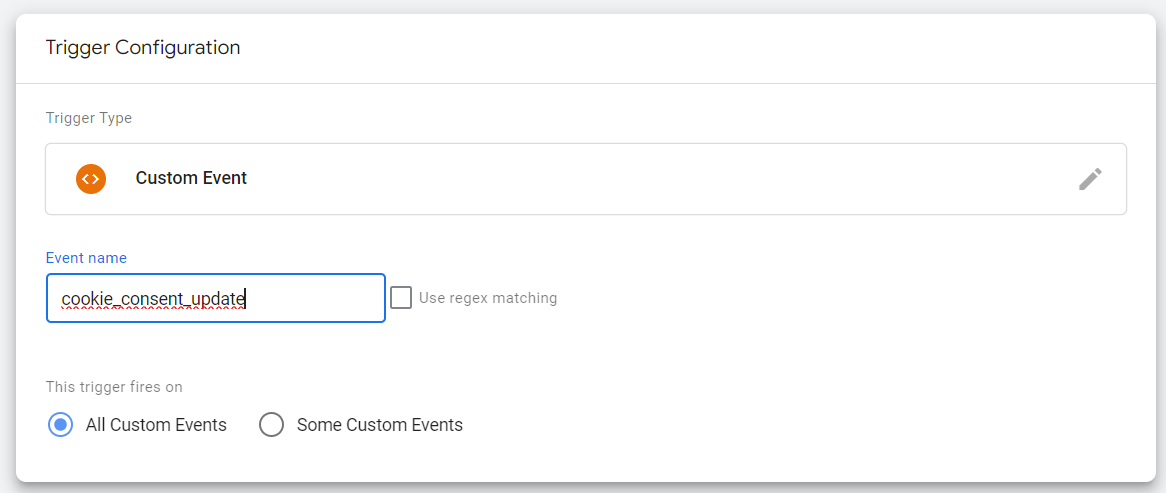Click into the Event name input field
This screenshot has height=493, width=1166.
pos(215,298)
